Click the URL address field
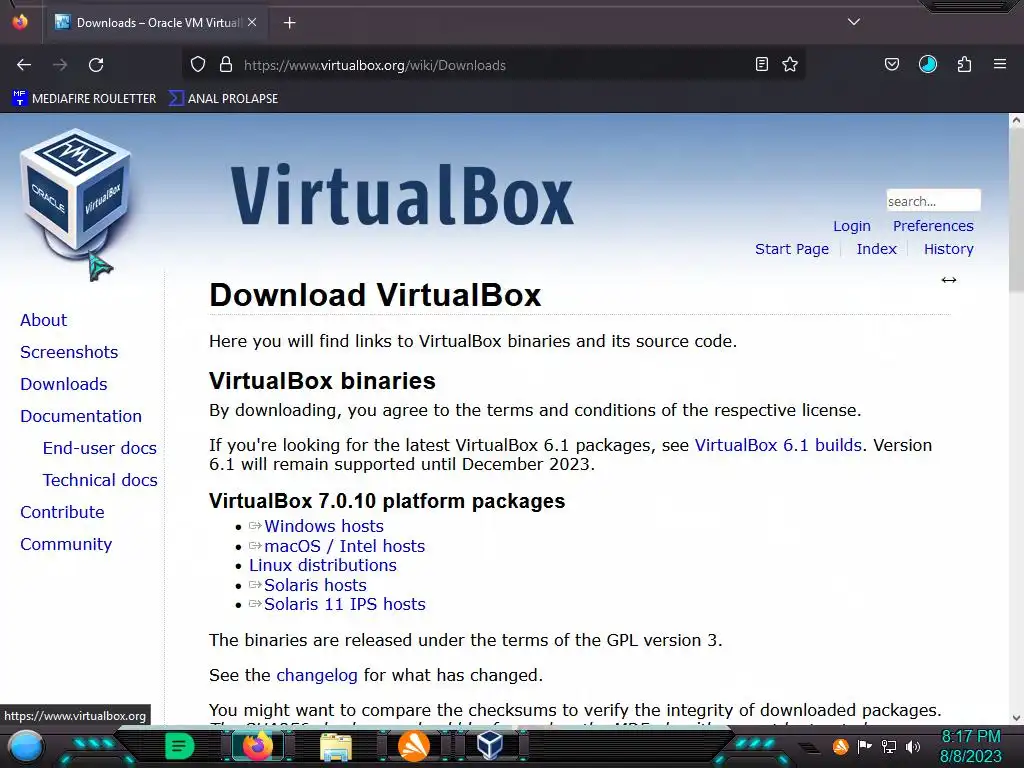The image size is (1024, 768). tap(496, 65)
